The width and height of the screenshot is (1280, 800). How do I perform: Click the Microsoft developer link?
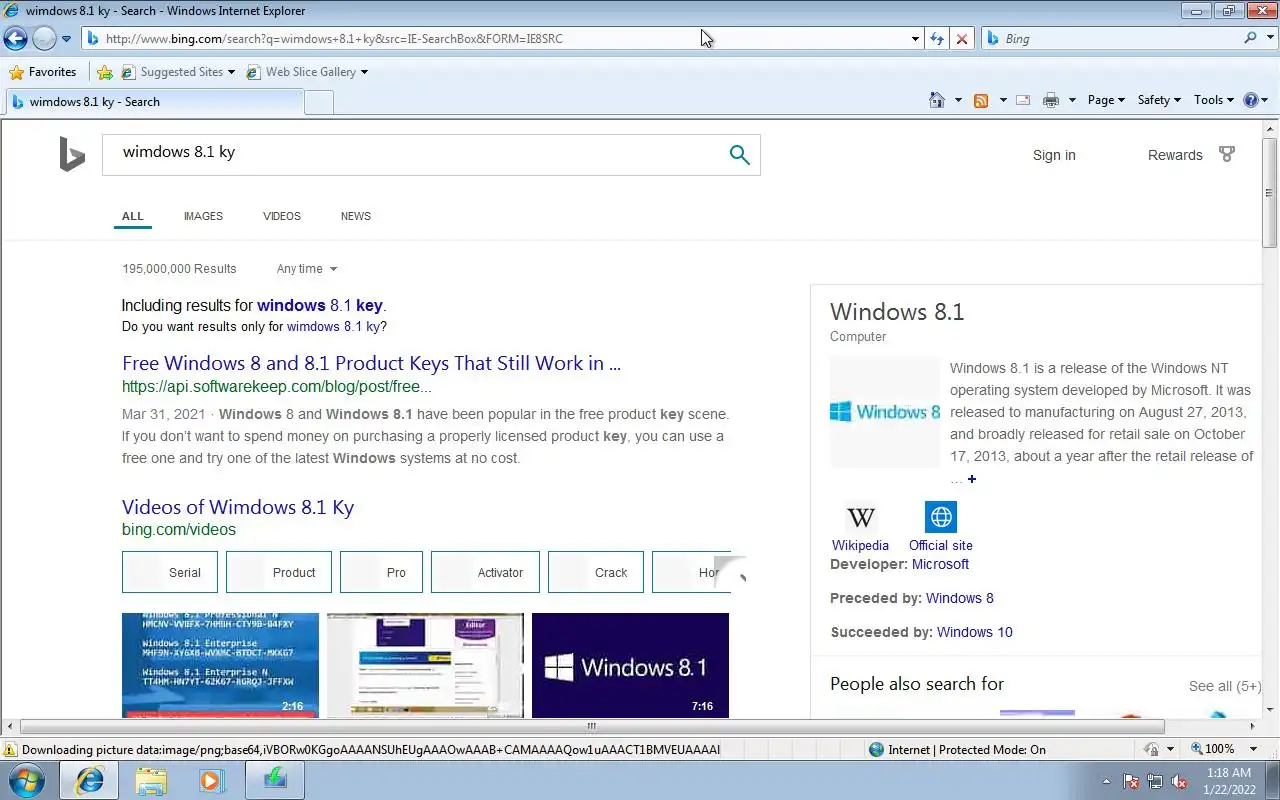[x=940, y=564]
